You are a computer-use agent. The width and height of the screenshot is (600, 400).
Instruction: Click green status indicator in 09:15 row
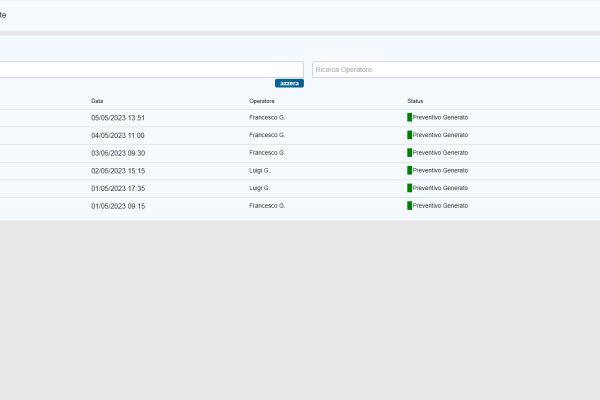409,206
